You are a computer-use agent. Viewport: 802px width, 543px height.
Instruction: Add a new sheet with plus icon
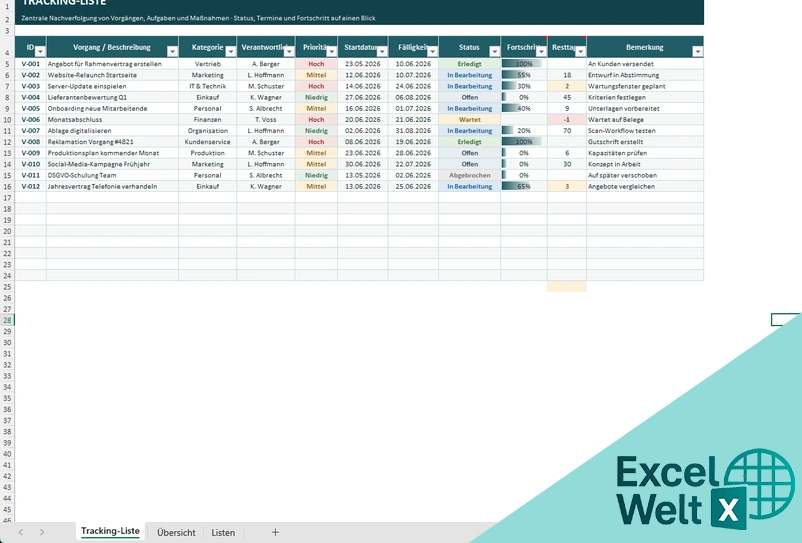[x=275, y=532]
